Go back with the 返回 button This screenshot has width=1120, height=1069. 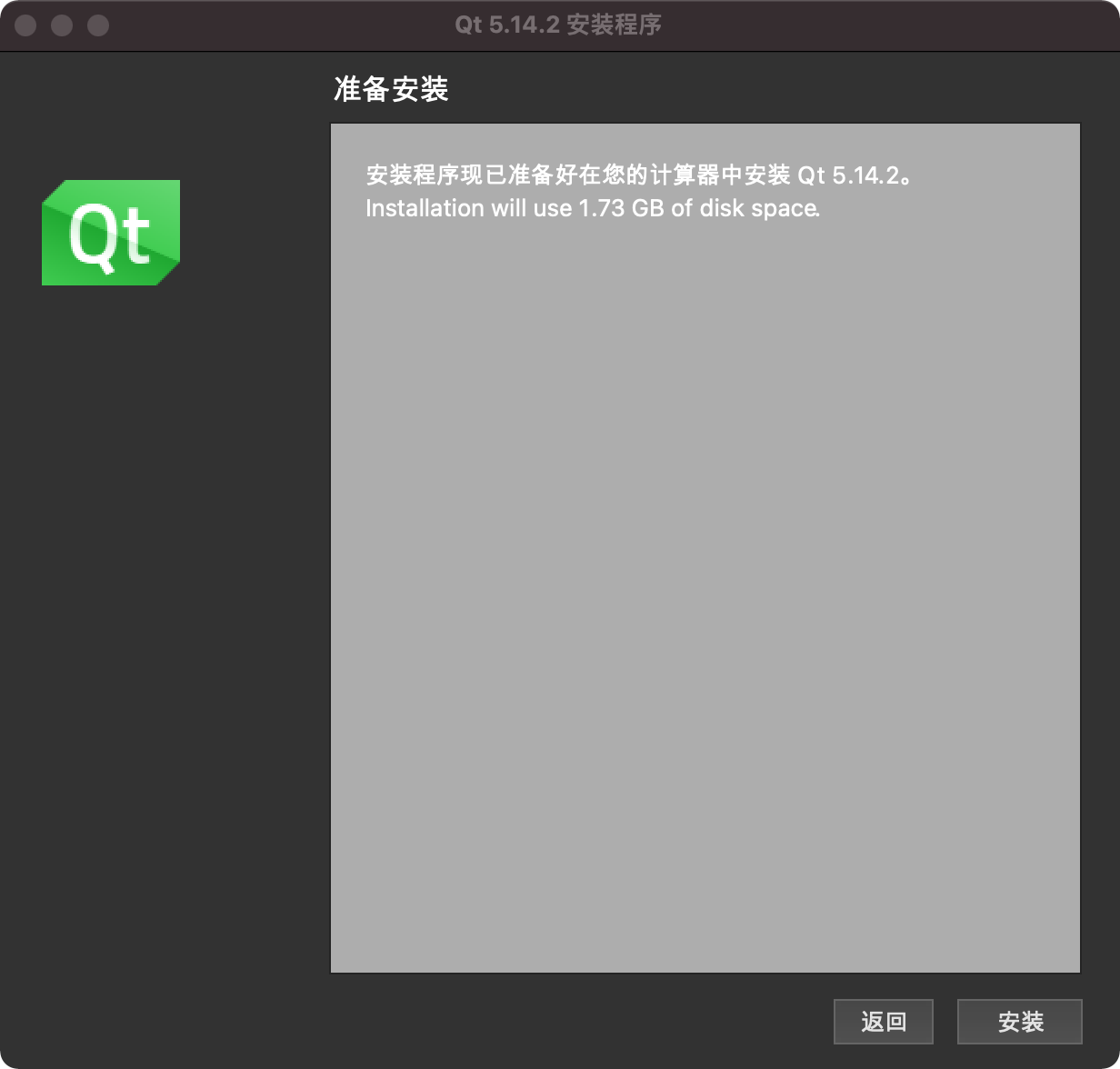point(884,1022)
